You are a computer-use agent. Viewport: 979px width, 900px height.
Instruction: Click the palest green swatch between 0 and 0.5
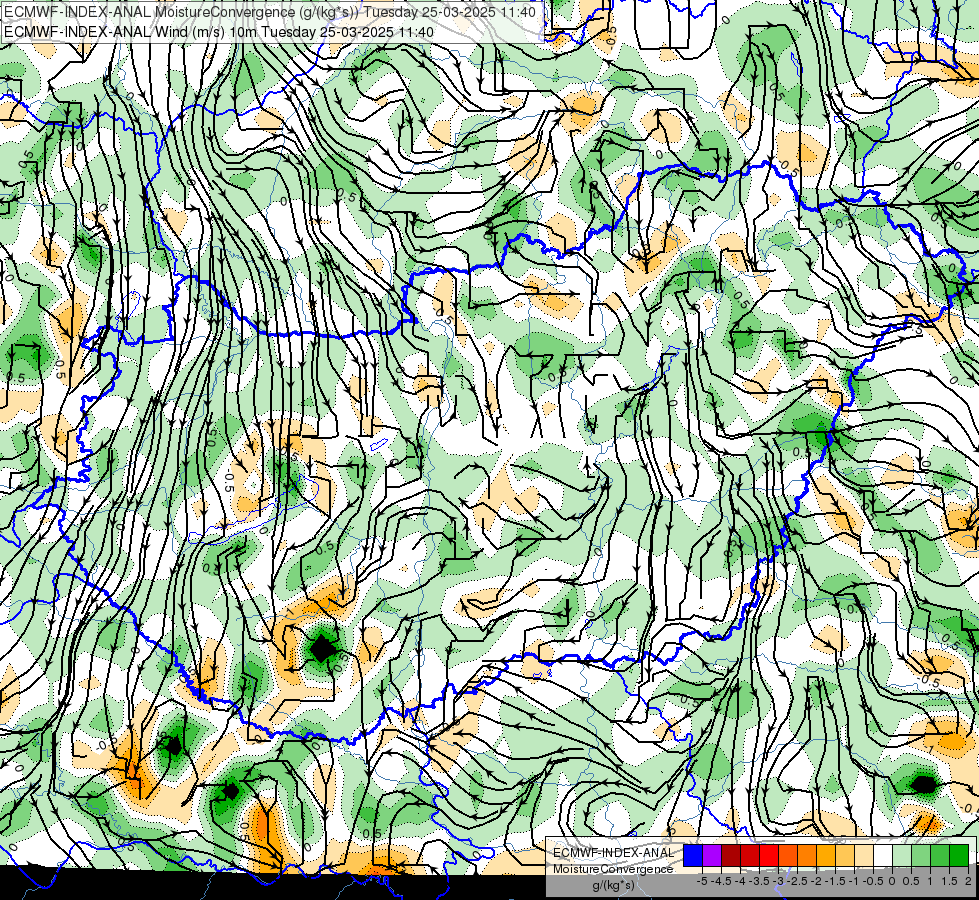[x=902, y=855]
